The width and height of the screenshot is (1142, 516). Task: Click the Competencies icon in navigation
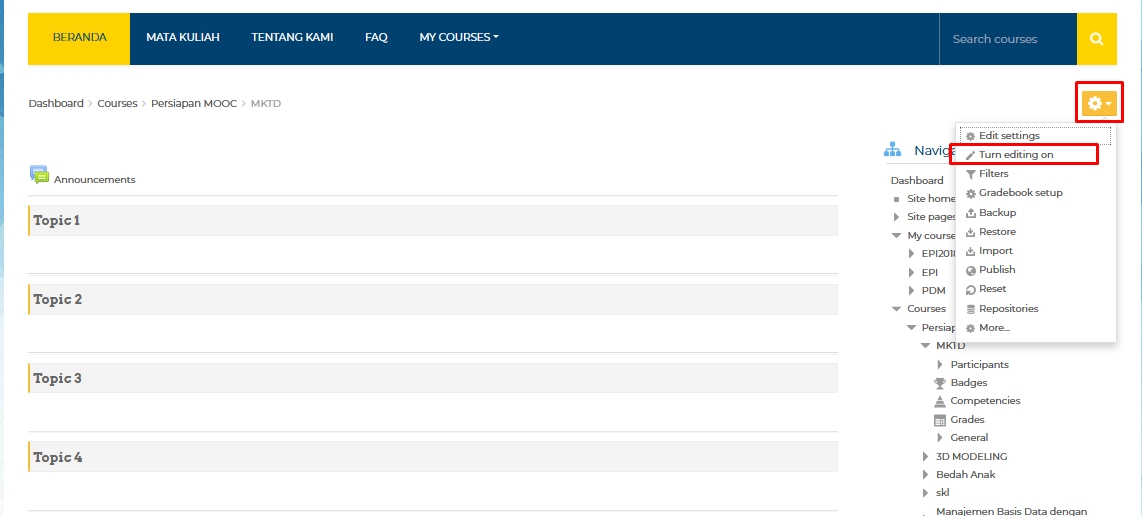click(x=939, y=401)
